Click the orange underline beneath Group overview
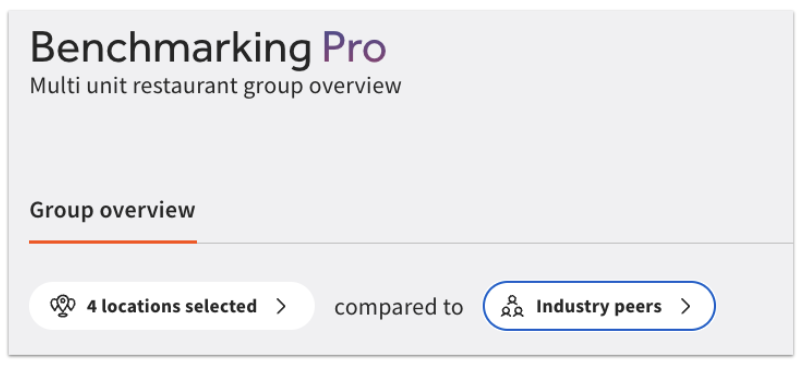This screenshot has height=366, width=806. (113, 242)
